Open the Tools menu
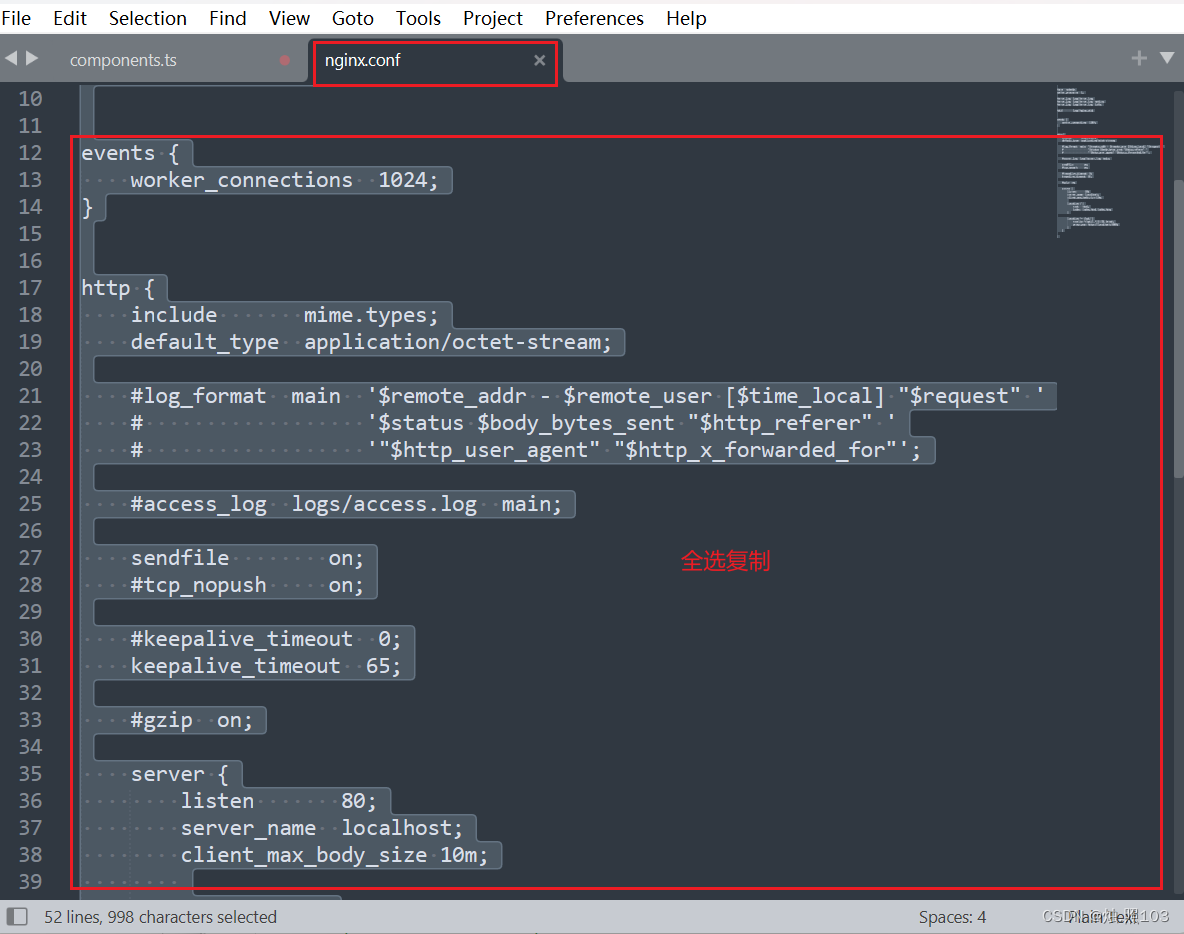The image size is (1184, 934). tap(418, 18)
